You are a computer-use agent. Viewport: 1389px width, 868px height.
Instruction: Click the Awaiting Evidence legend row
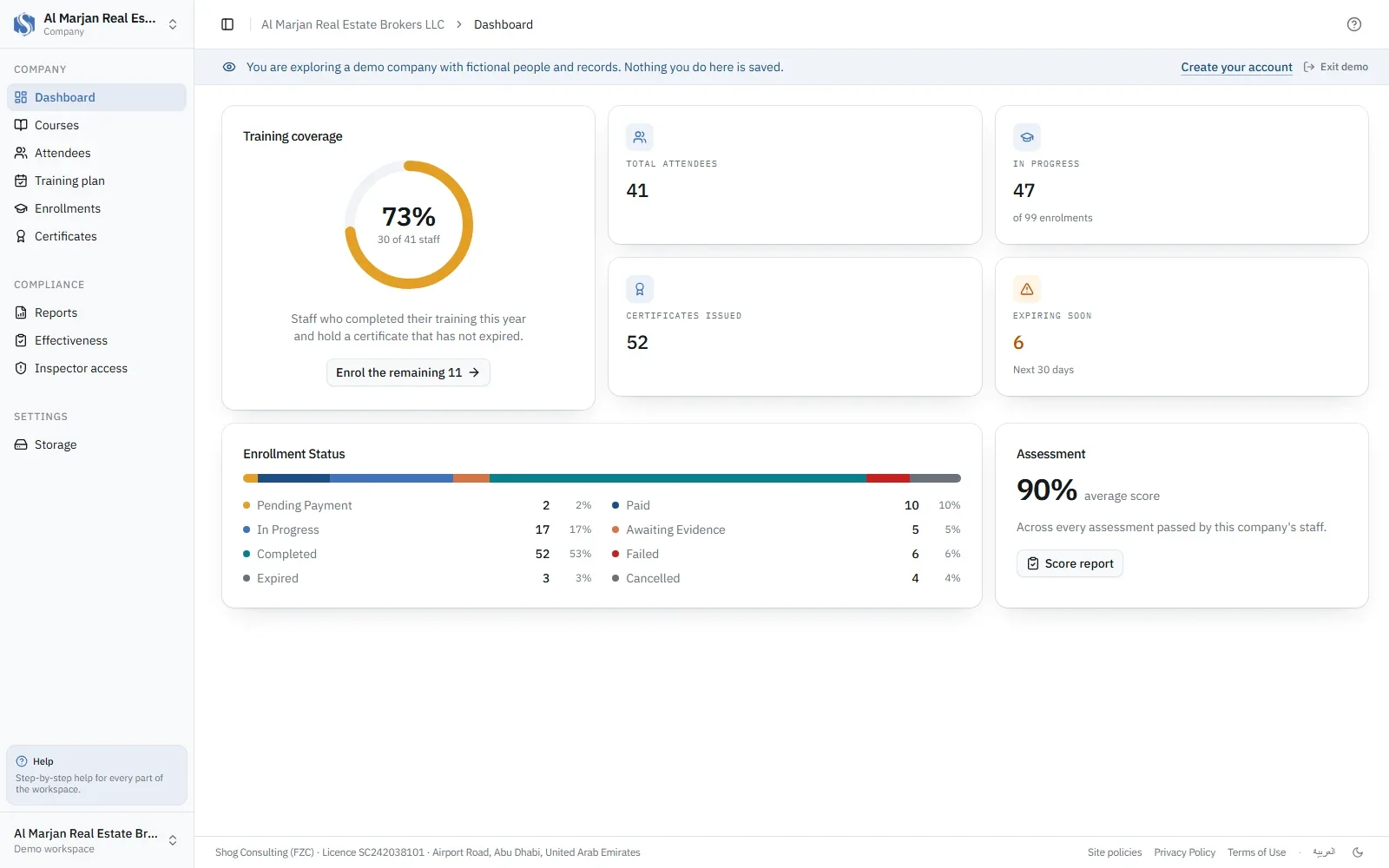point(787,529)
